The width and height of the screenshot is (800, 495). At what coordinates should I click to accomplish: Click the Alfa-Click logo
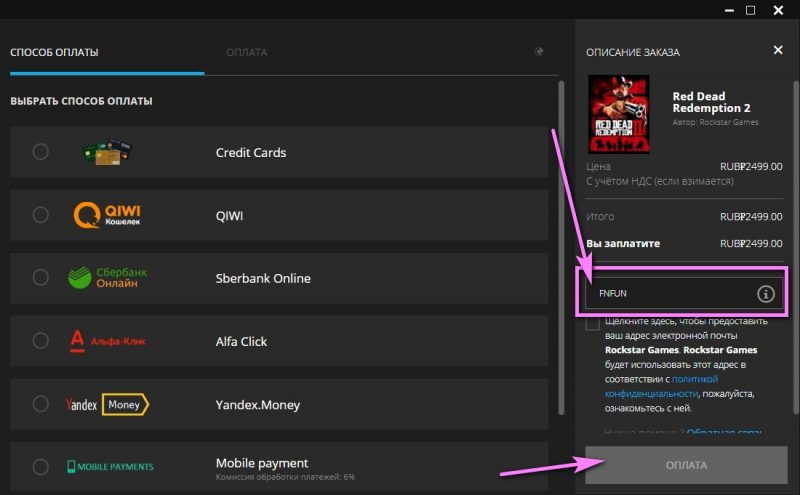click(107, 341)
